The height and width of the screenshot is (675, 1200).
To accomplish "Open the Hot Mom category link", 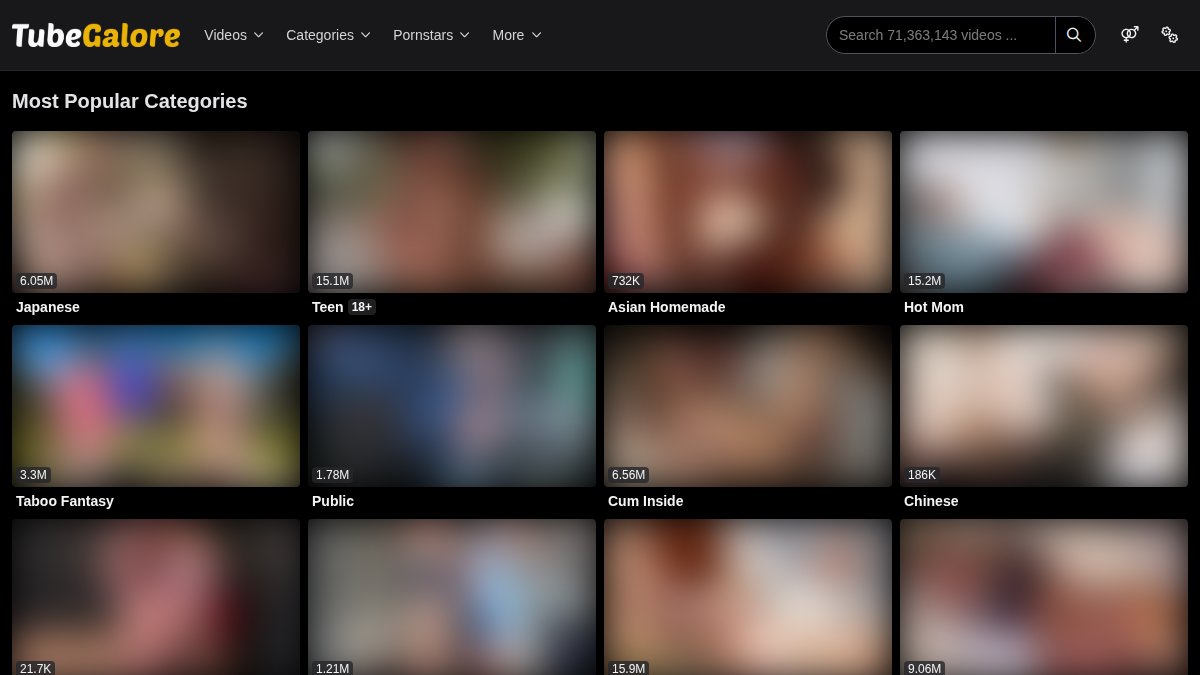I will (934, 307).
